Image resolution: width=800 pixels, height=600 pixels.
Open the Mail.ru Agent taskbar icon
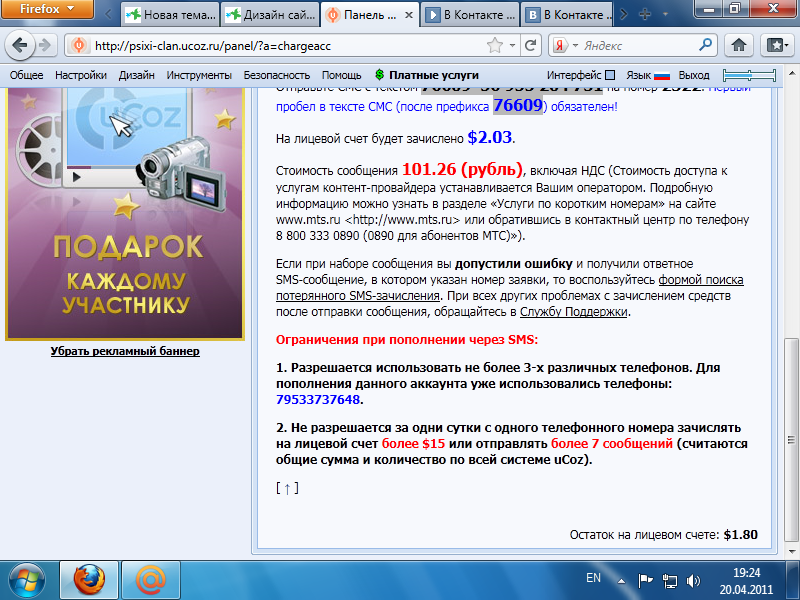click(151, 581)
